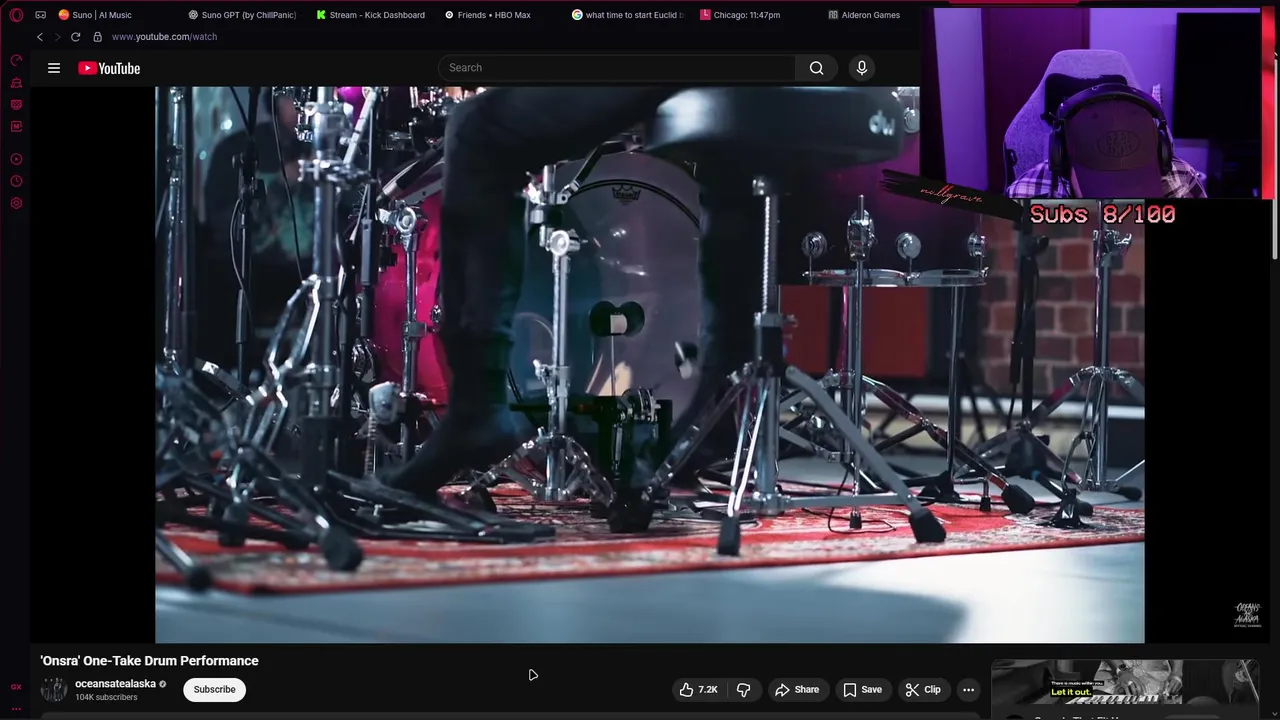Dislike the video with thumbs-down
The image size is (1280, 720).
[x=743, y=689]
